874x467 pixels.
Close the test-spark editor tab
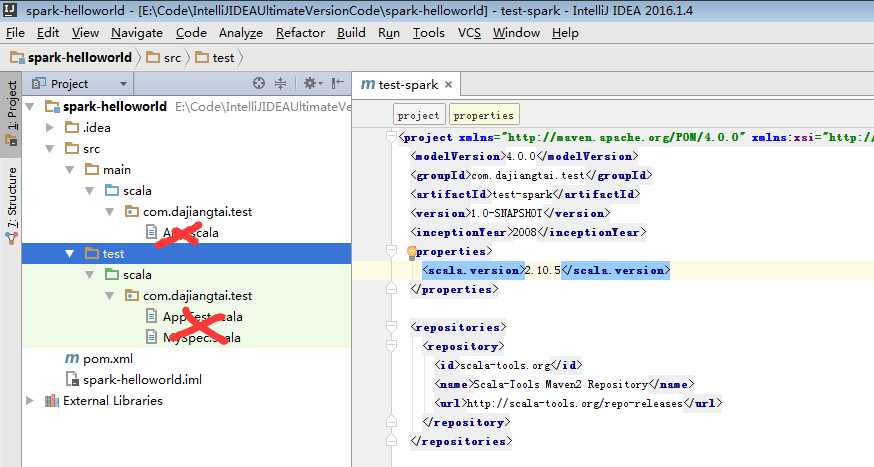448,85
